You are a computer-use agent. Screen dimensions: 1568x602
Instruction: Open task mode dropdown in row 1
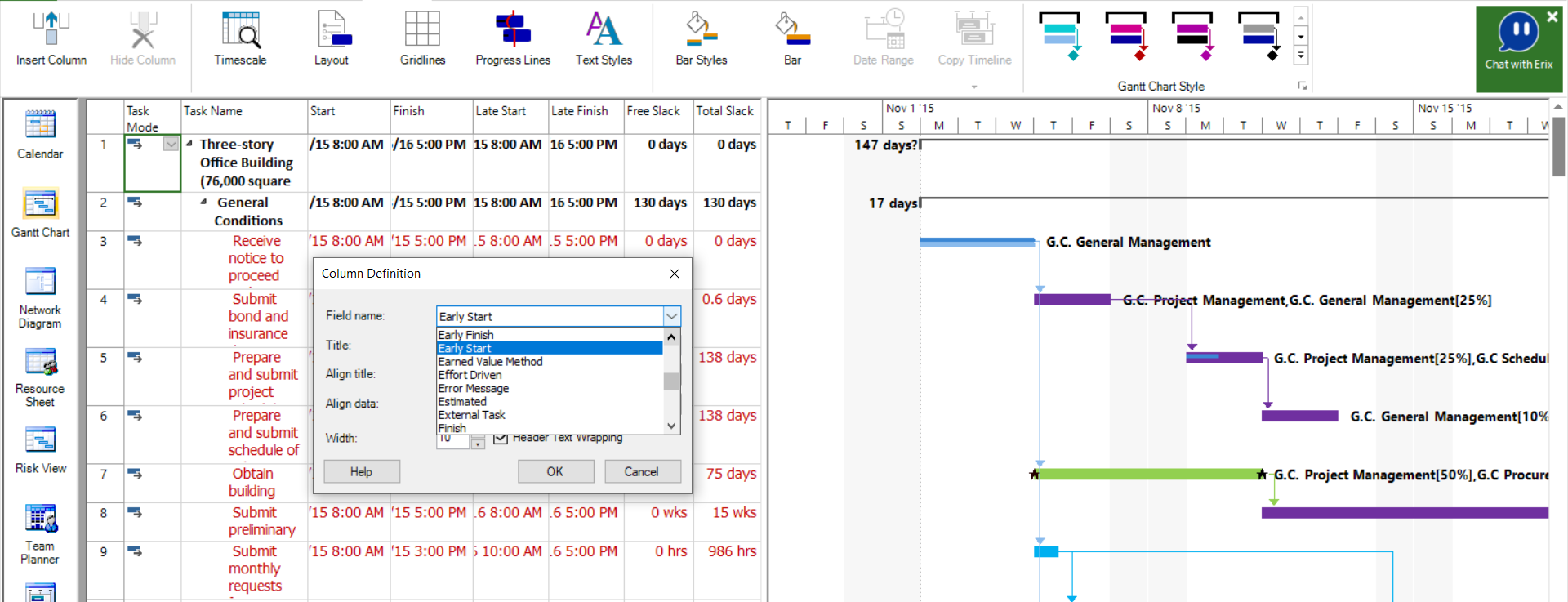(171, 145)
